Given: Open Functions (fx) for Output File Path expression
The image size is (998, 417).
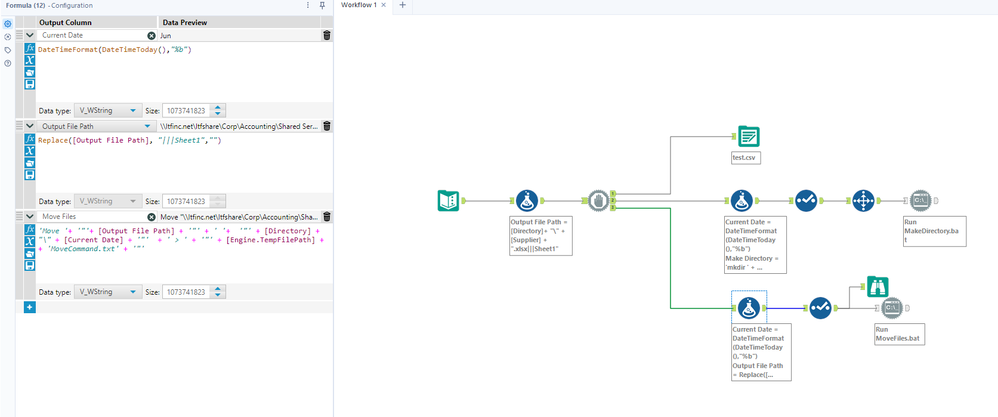Looking at the screenshot, I should pos(29,139).
